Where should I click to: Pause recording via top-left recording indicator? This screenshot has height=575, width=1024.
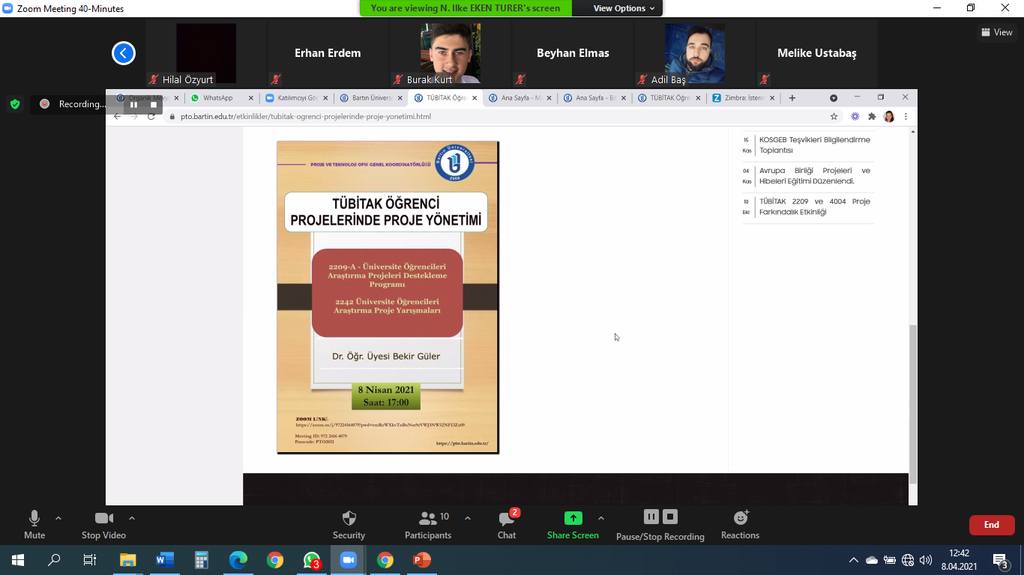click(134, 105)
